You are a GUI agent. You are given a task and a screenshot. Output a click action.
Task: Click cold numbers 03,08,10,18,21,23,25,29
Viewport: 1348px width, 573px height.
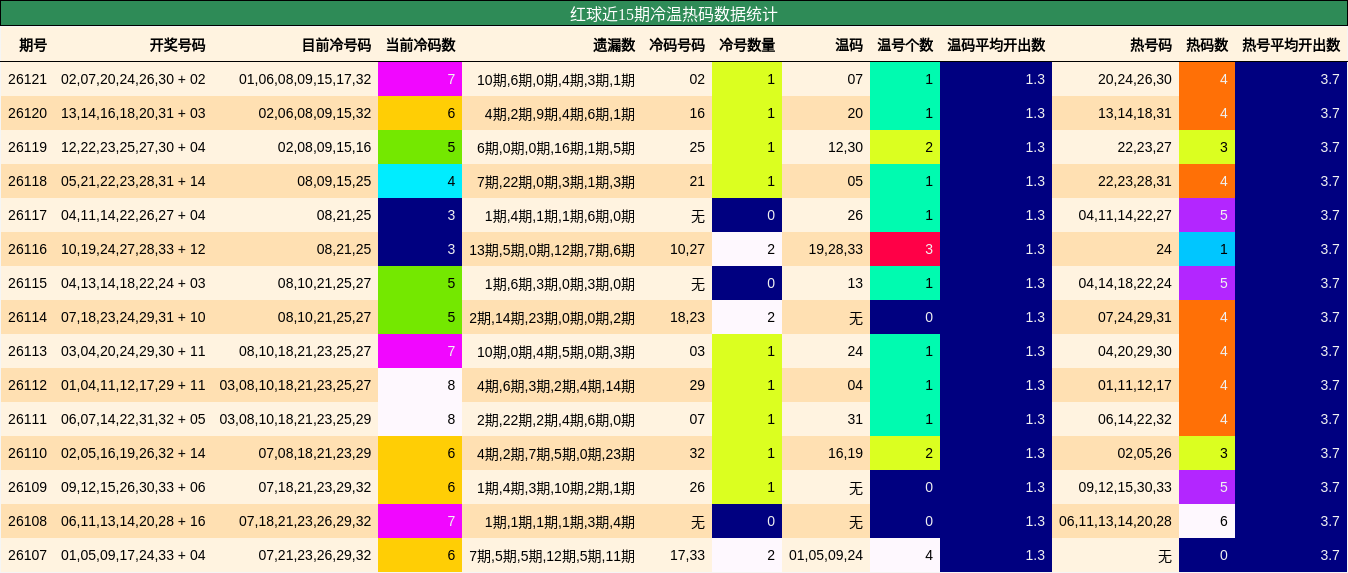tap(295, 419)
